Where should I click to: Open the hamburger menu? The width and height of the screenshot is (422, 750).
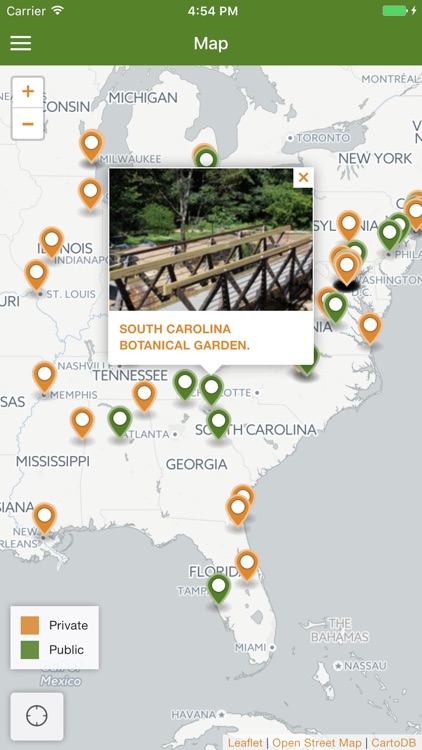pyautogui.click(x=21, y=43)
